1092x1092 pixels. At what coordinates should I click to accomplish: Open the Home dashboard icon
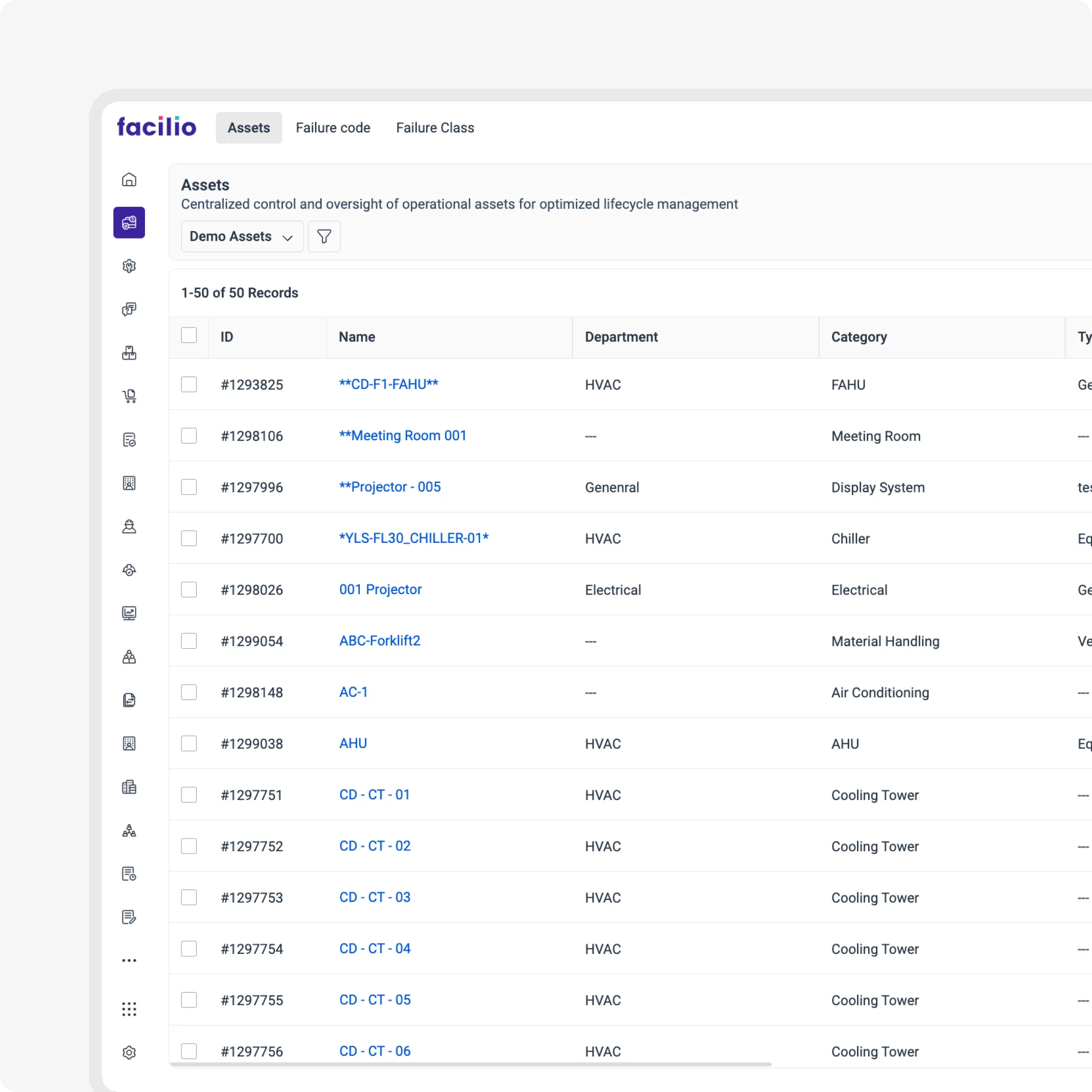[130, 180]
